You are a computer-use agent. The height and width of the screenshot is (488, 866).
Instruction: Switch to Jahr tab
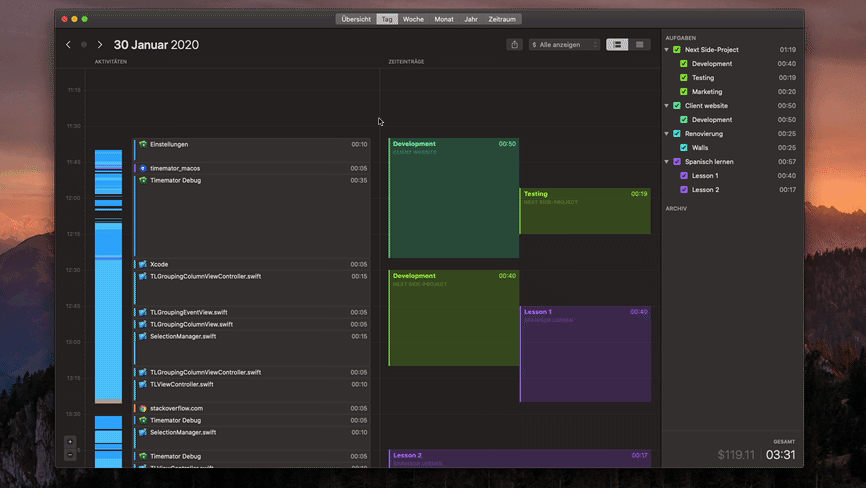(x=471, y=19)
